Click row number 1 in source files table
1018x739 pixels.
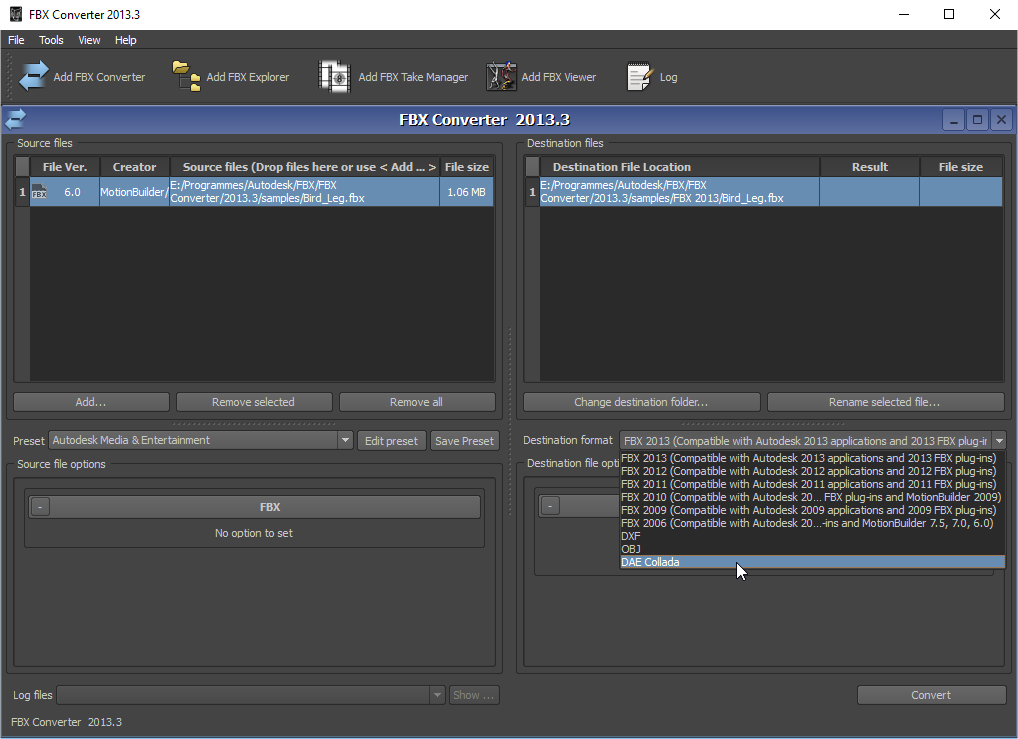[22, 192]
